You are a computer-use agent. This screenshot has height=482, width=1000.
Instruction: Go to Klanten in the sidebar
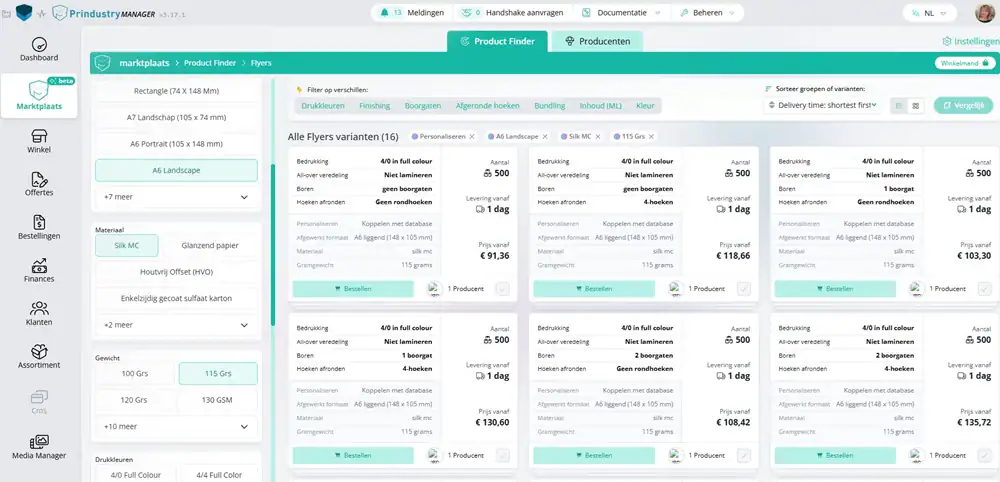point(39,314)
